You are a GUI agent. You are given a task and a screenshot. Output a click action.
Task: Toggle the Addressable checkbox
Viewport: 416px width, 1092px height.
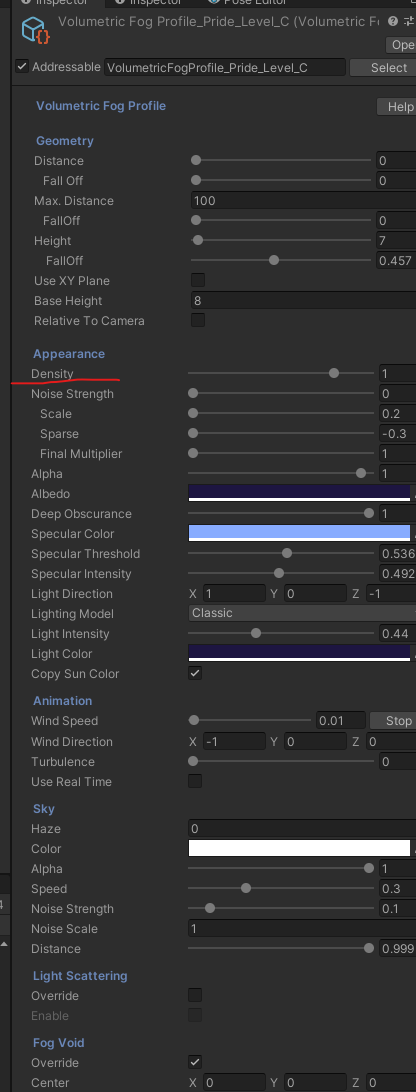coord(22,67)
